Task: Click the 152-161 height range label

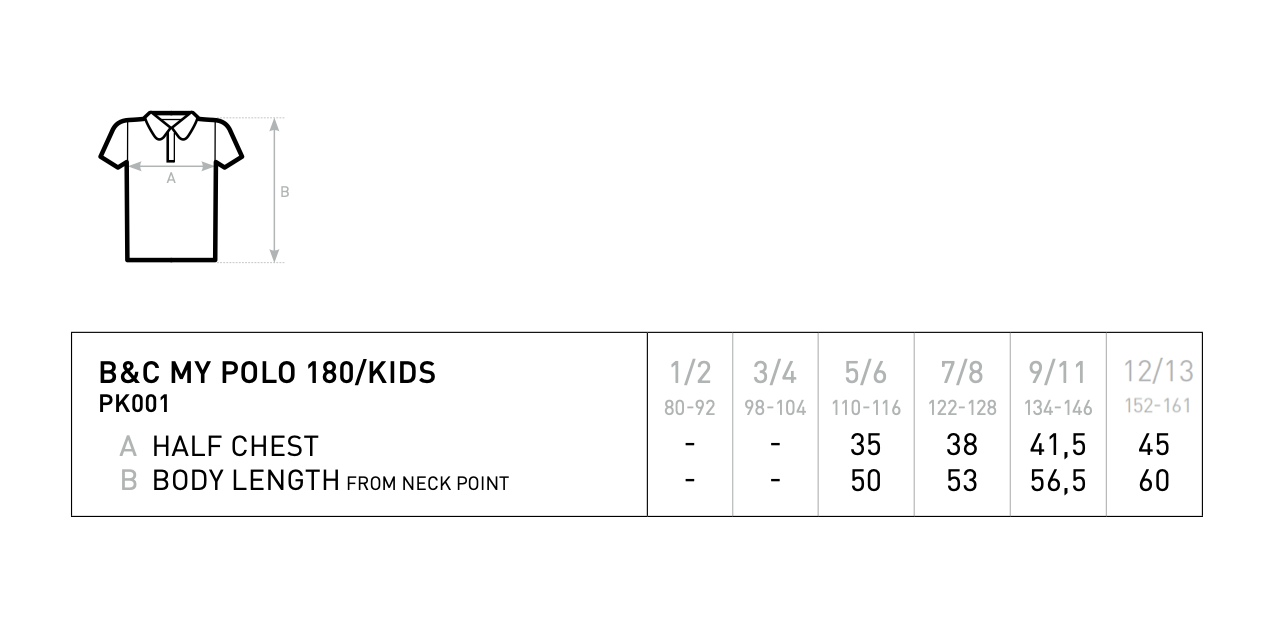Action: tap(1156, 407)
